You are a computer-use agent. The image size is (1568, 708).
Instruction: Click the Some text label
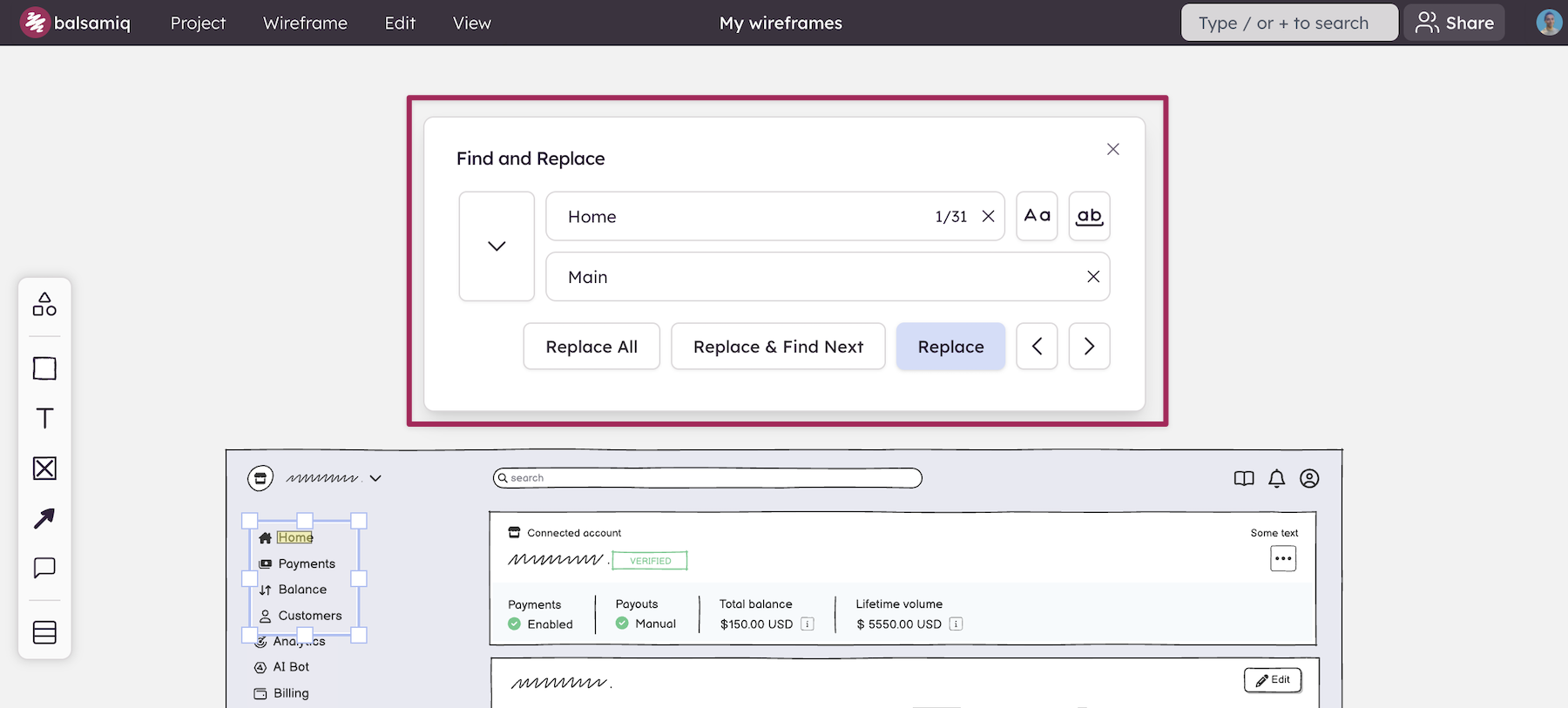click(x=1274, y=533)
